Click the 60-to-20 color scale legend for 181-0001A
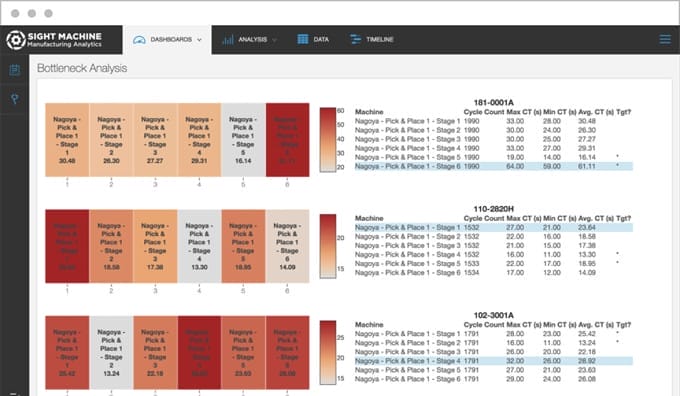Screen dimensions: 680x396 tap(328, 140)
